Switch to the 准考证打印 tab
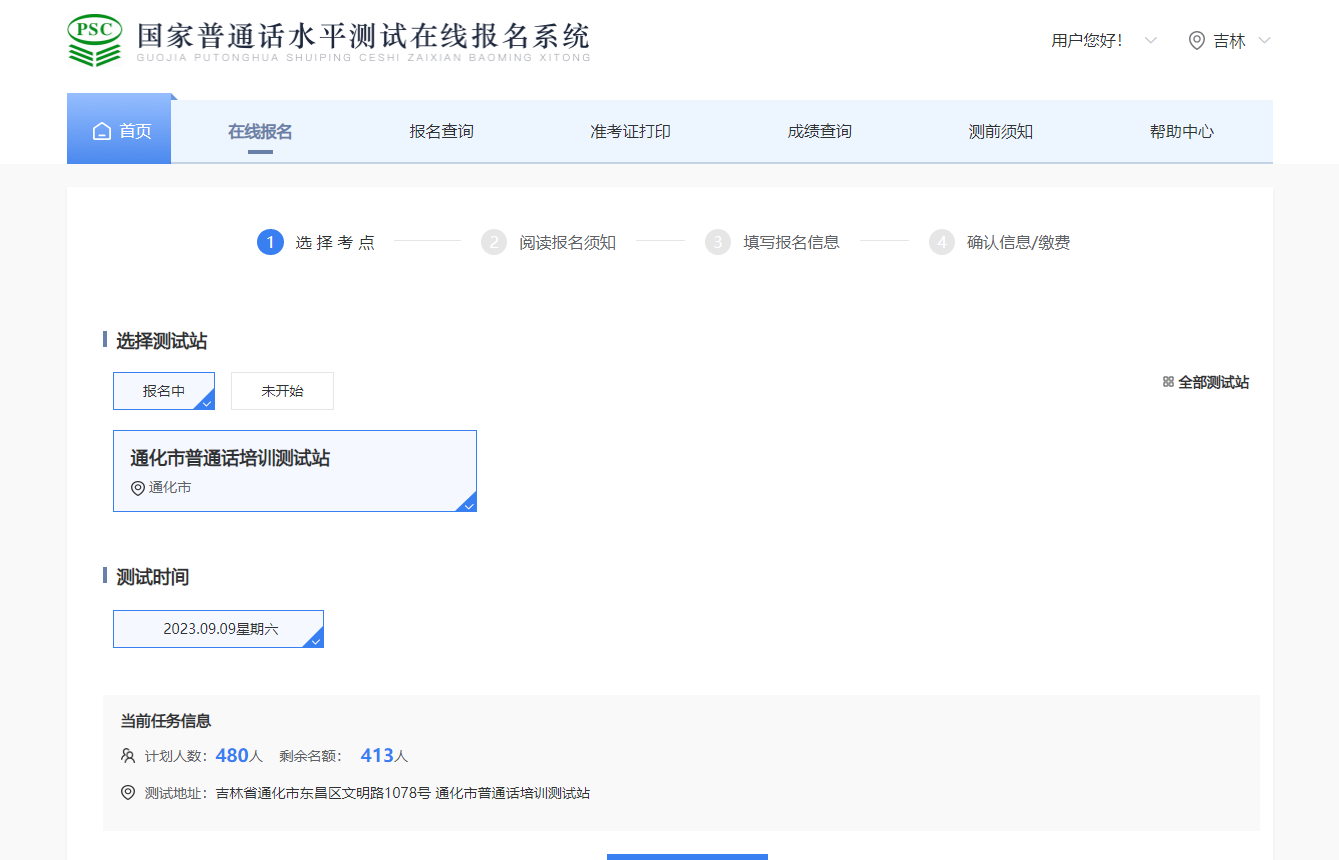The width and height of the screenshot is (1339, 860). coord(630,132)
